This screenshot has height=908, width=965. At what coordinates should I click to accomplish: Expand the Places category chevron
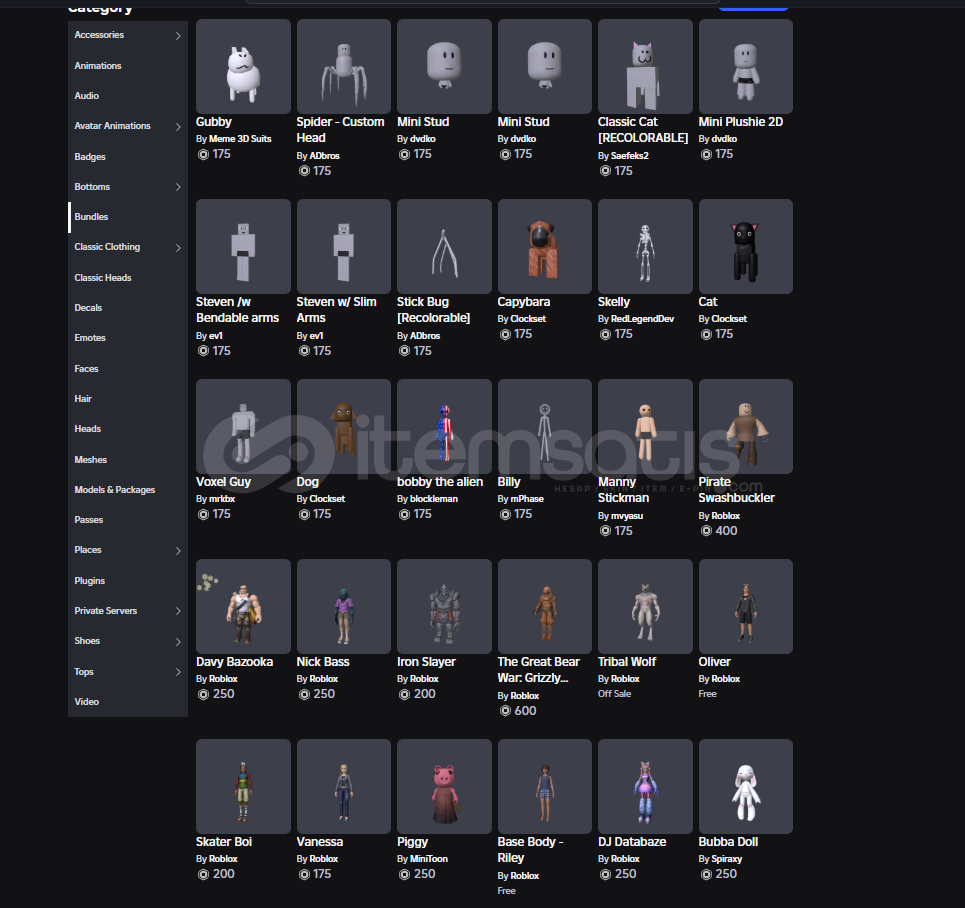178,550
